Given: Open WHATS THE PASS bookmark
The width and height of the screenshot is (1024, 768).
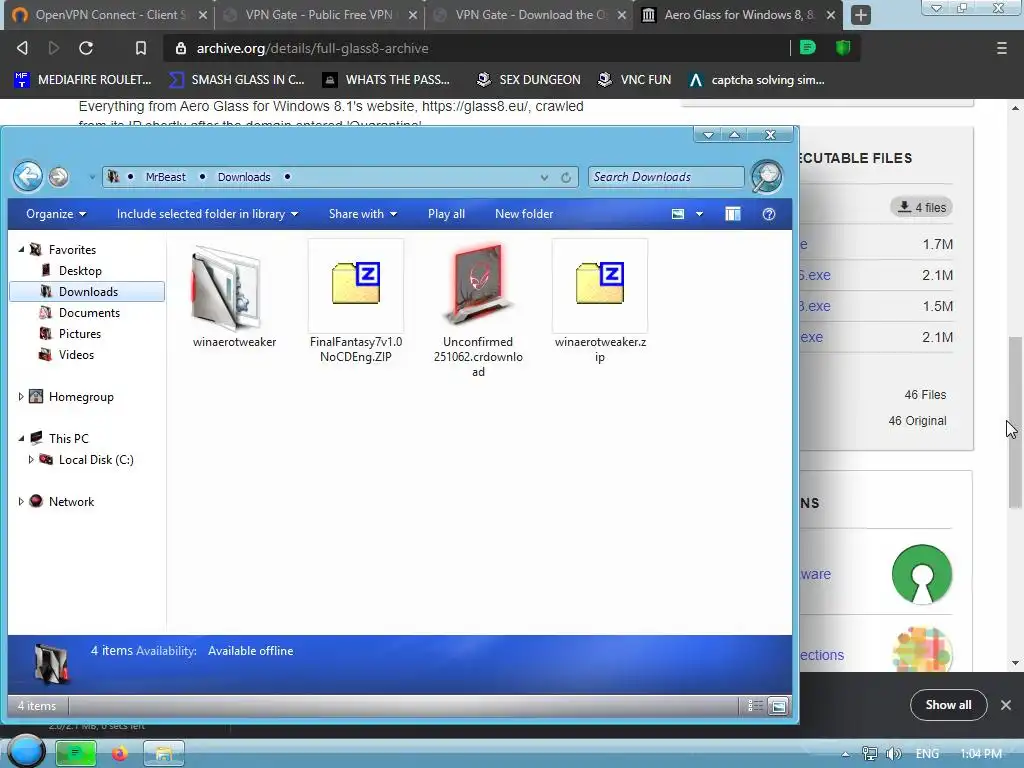Looking at the screenshot, I should 387,80.
